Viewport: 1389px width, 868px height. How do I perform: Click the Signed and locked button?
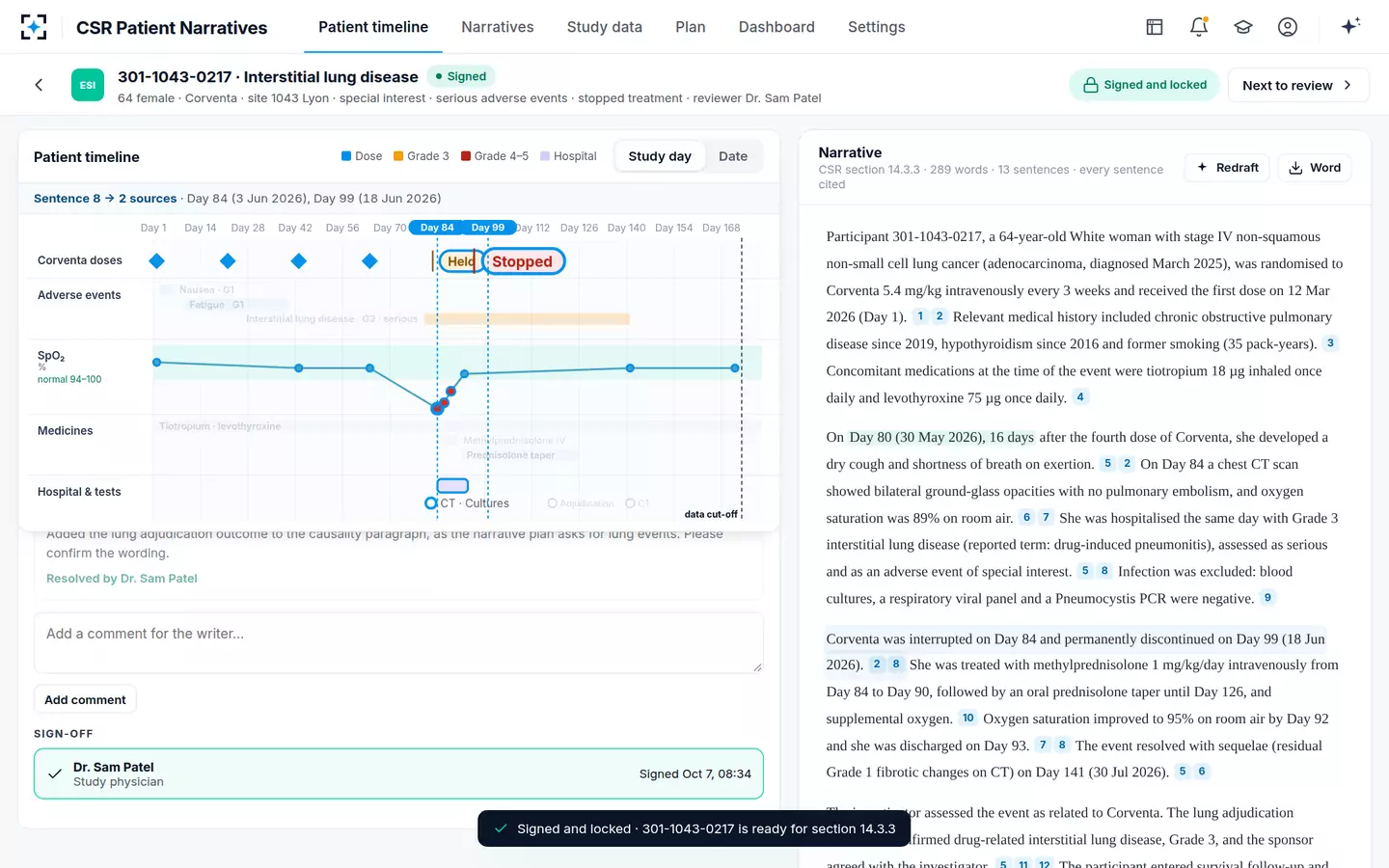point(1144,85)
